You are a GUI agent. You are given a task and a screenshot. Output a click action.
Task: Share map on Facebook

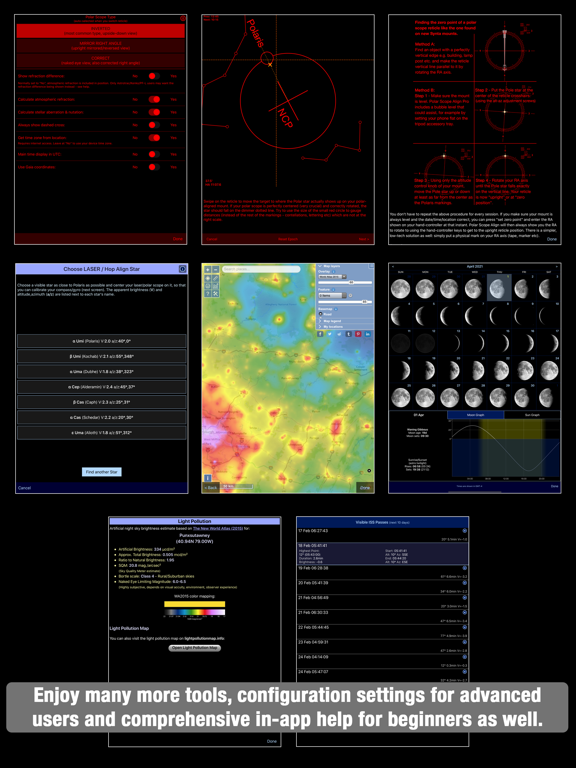tap(320, 334)
